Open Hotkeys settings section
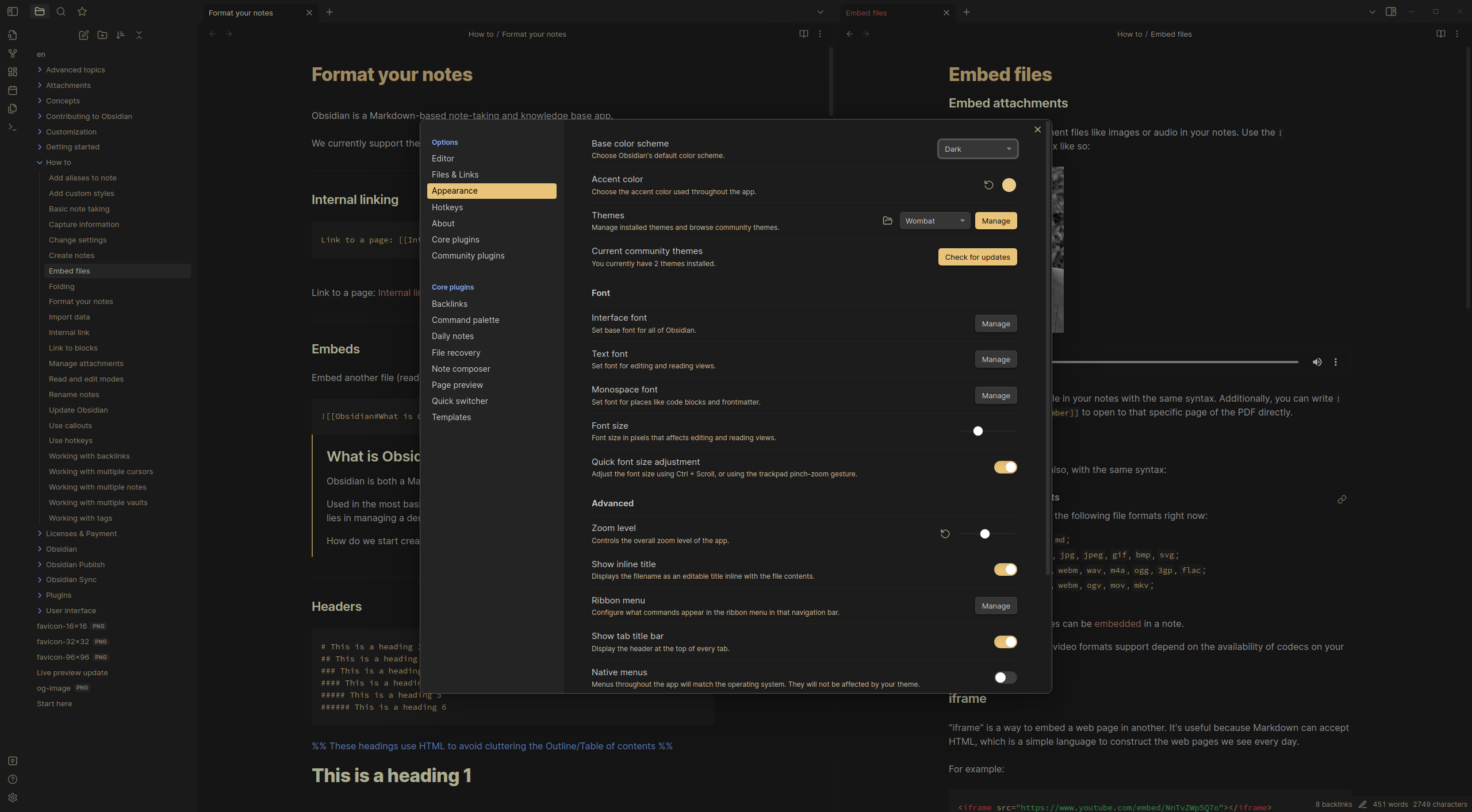The height and width of the screenshot is (812, 1472). pos(492,207)
